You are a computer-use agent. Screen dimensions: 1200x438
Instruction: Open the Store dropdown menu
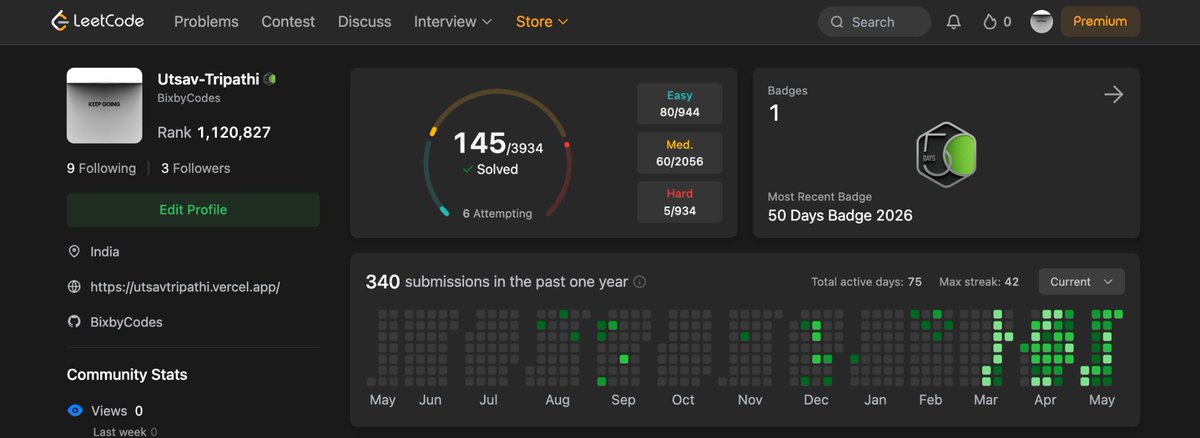click(542, 21)
